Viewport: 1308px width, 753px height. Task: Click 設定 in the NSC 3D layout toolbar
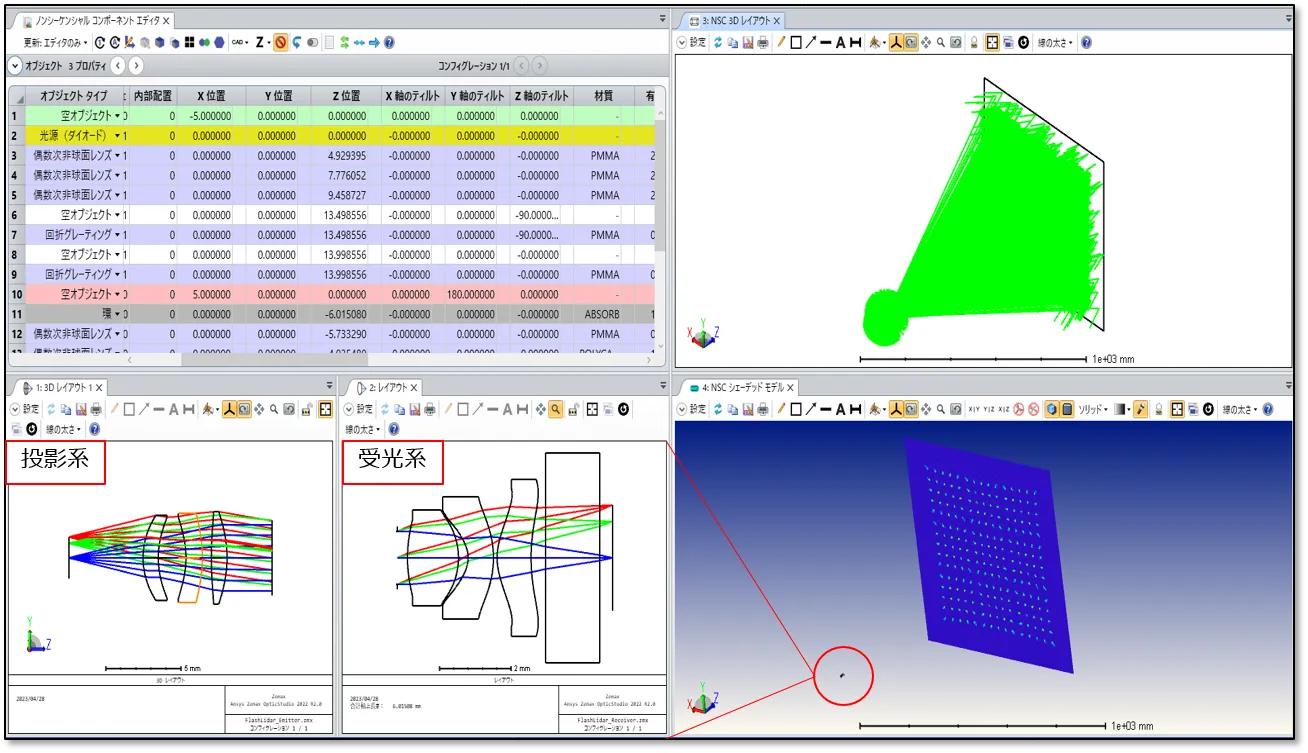(x=692, y=43)
